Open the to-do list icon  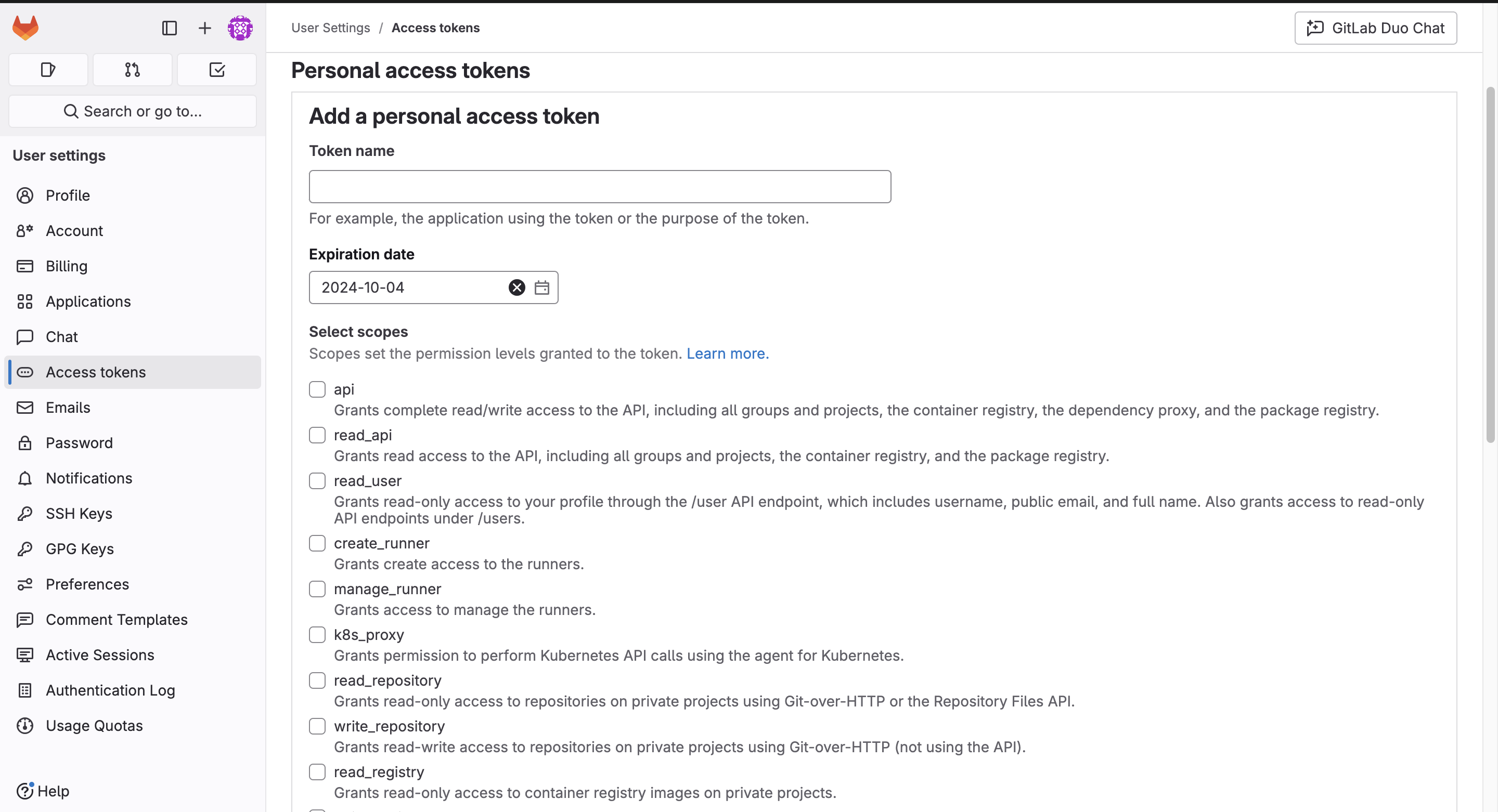tap(217, 70)
